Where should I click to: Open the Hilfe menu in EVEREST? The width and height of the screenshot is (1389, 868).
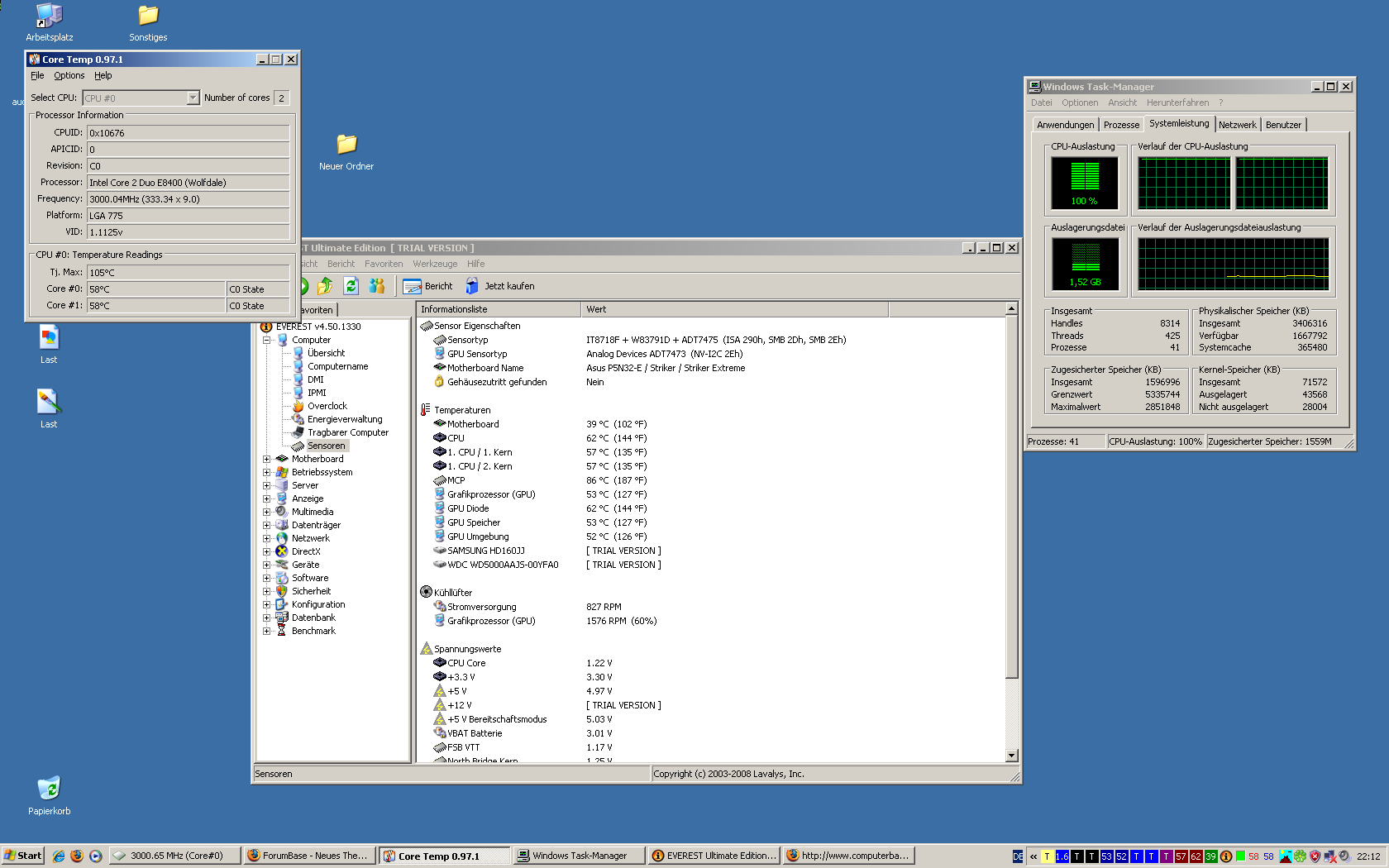[x=475, y=264]
